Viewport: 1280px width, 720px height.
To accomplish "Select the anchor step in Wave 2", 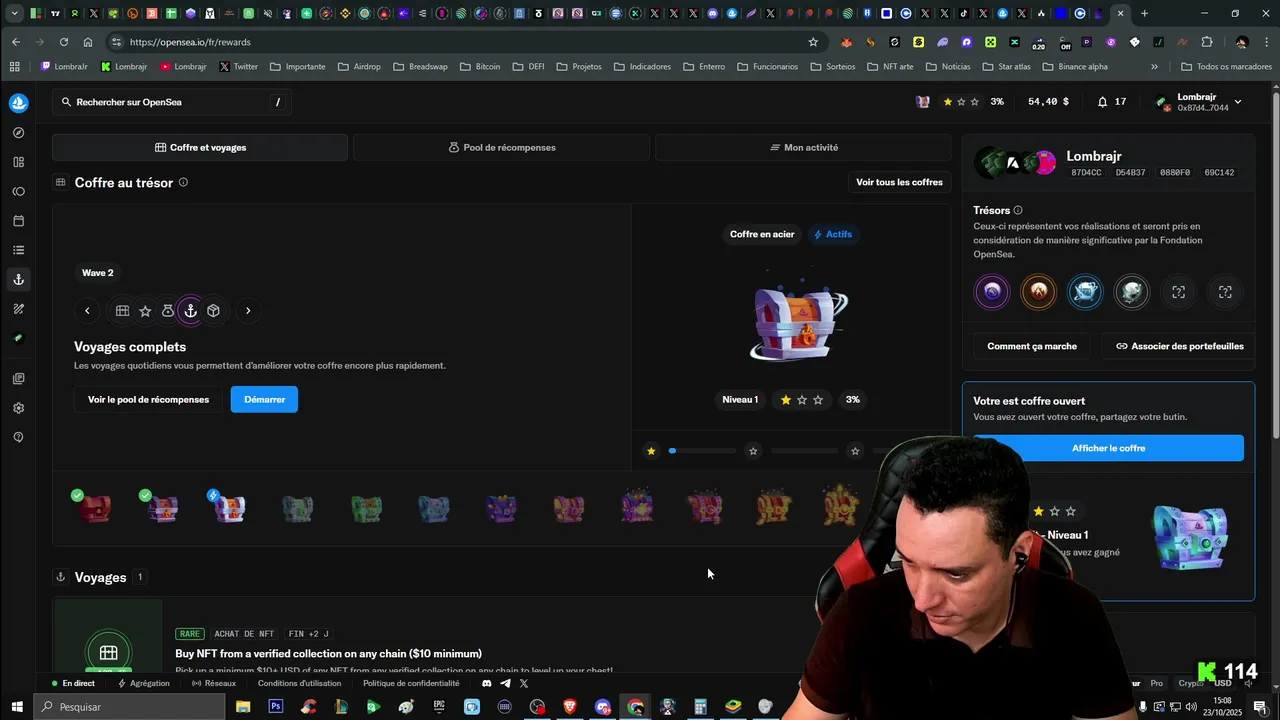I will (x=190, y=311).
